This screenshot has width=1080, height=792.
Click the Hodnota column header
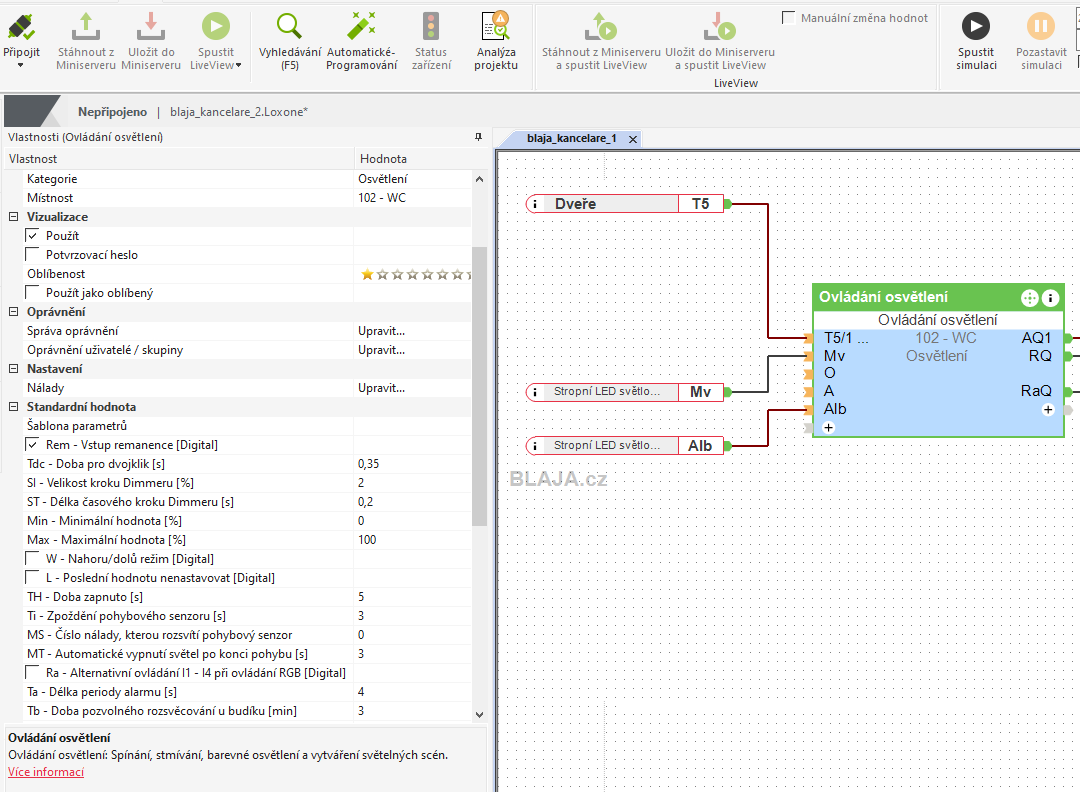pyautogui.click(x=422, y=159)
